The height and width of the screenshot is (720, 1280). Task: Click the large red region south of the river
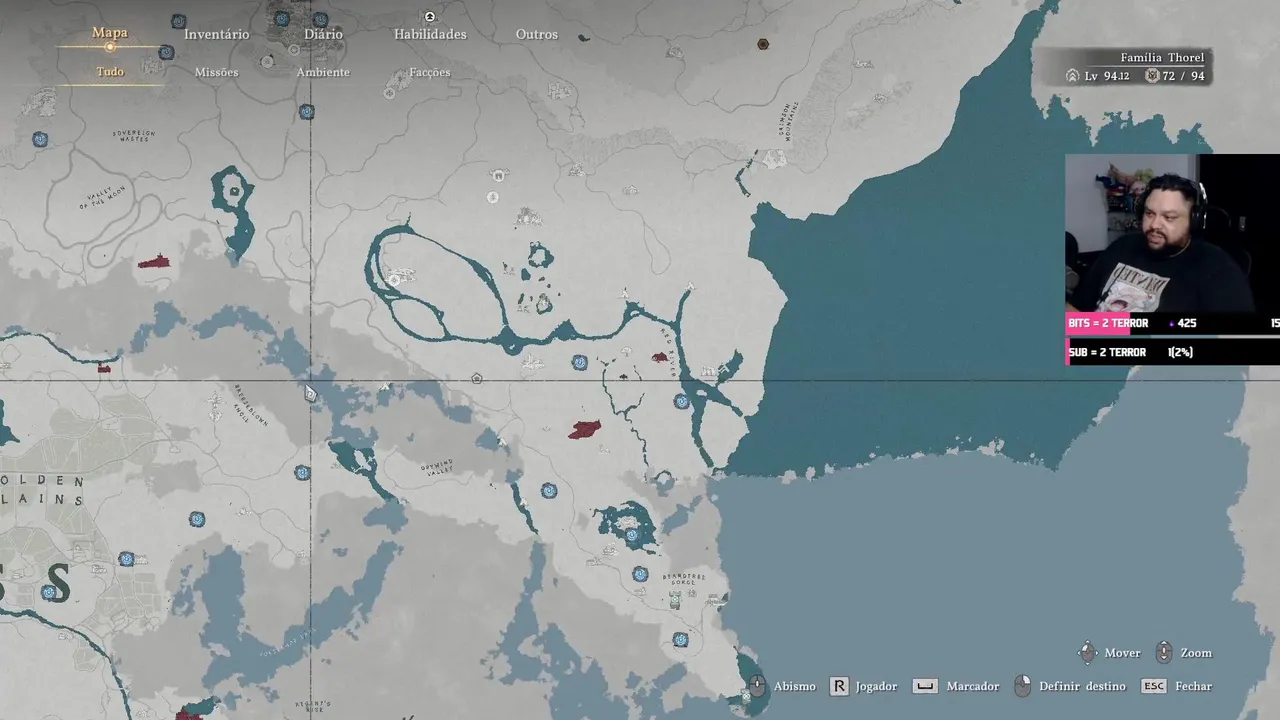click(585, 429)
